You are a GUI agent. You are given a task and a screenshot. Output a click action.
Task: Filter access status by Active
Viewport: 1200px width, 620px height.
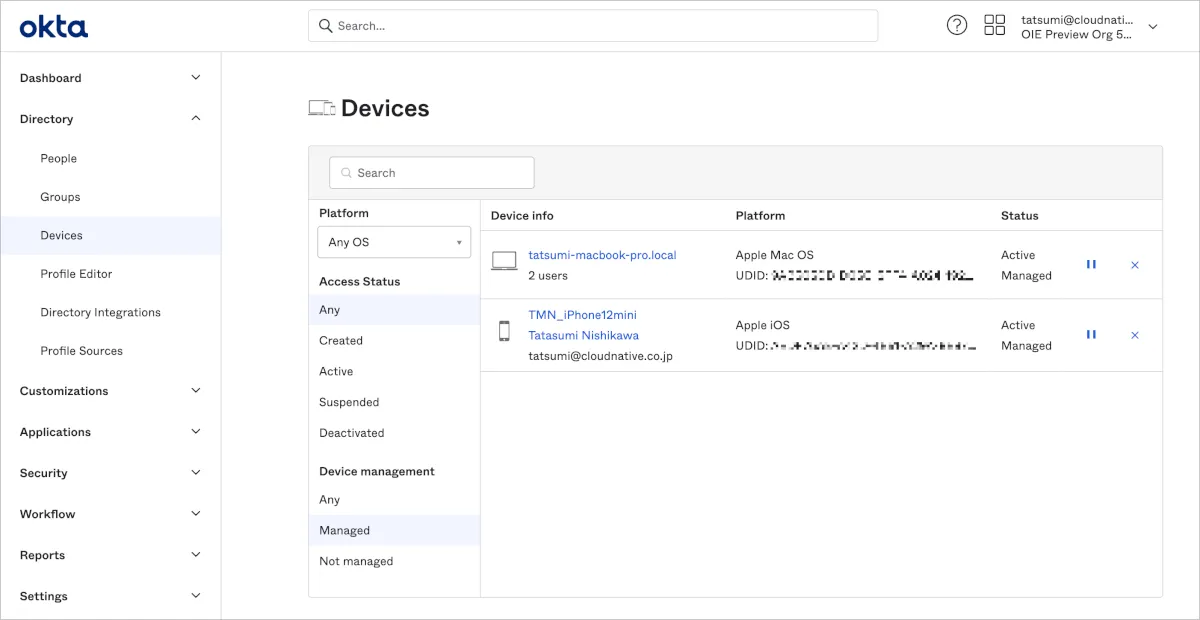pos(336,371)
